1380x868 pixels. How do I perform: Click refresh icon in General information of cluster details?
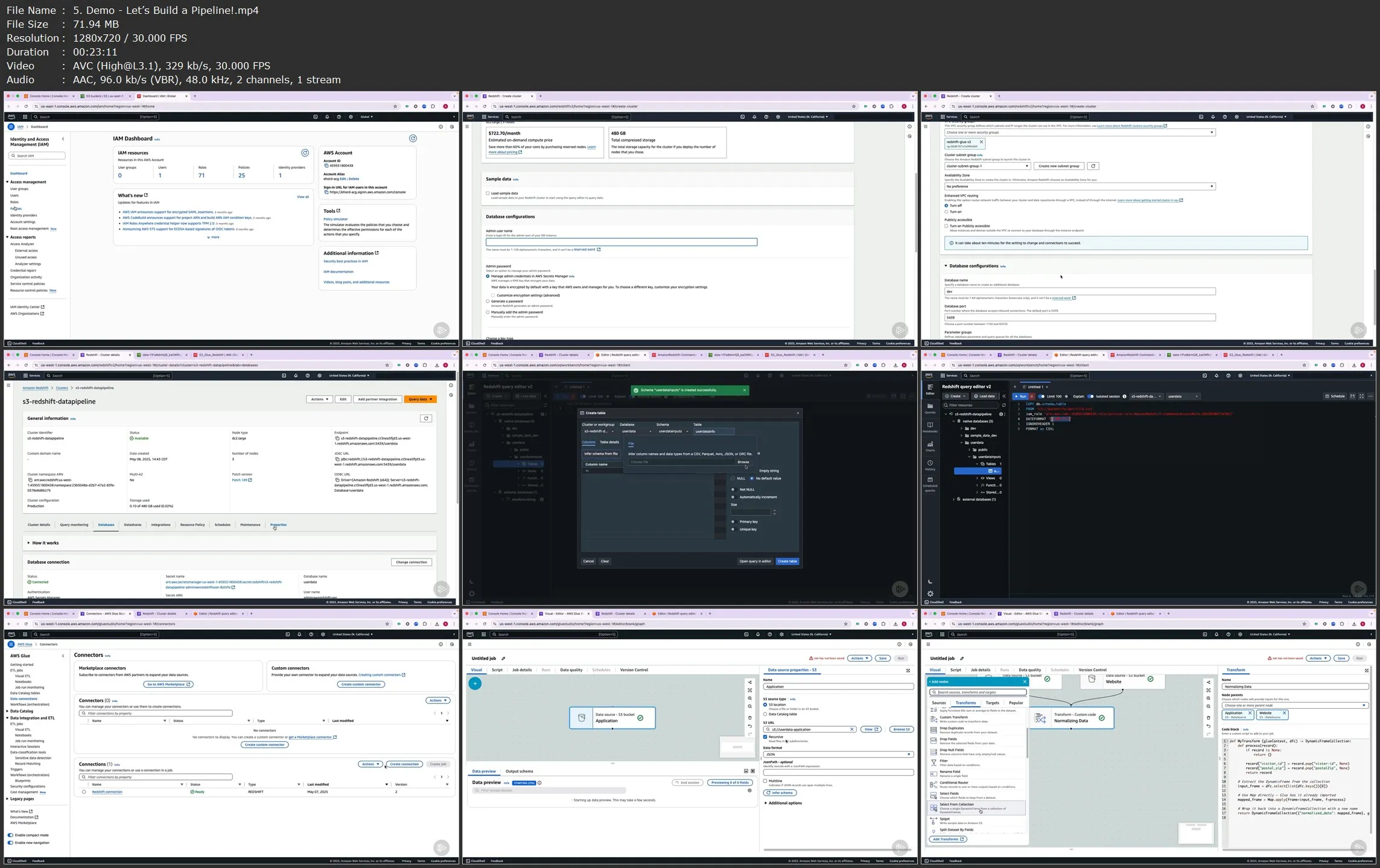425,419
